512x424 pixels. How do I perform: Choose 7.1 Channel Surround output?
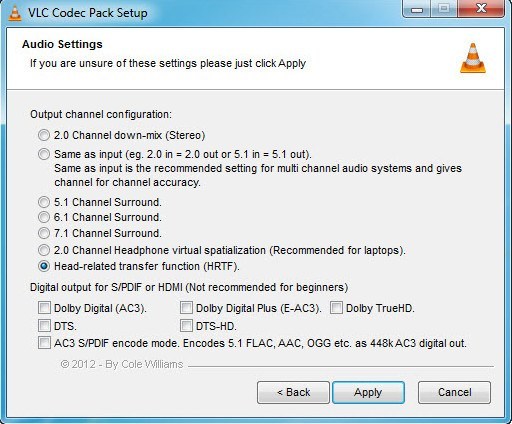(x=44, y=233)
